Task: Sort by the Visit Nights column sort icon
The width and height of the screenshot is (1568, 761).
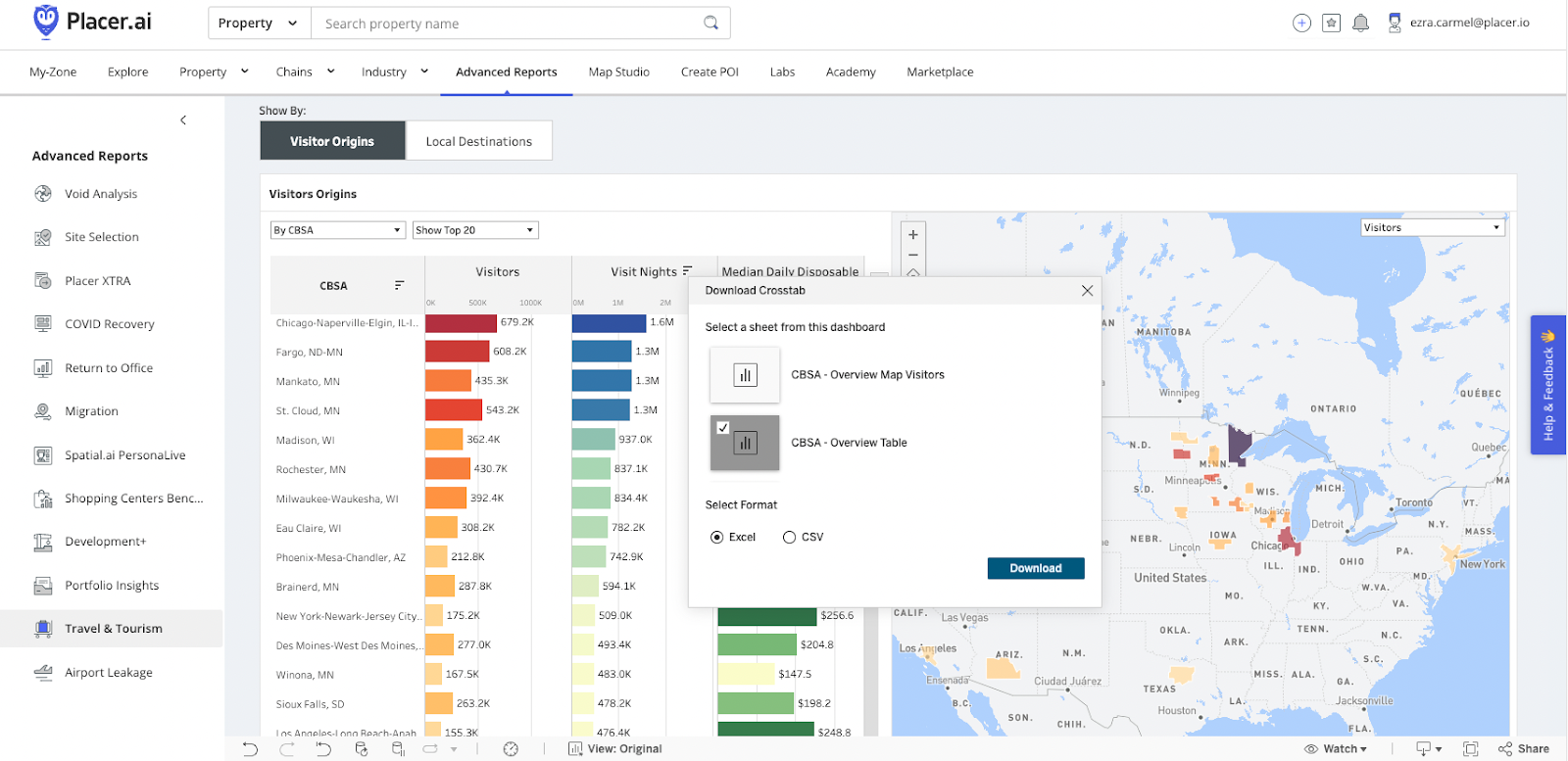Action: pyautogui.click(x=688, y=271)
